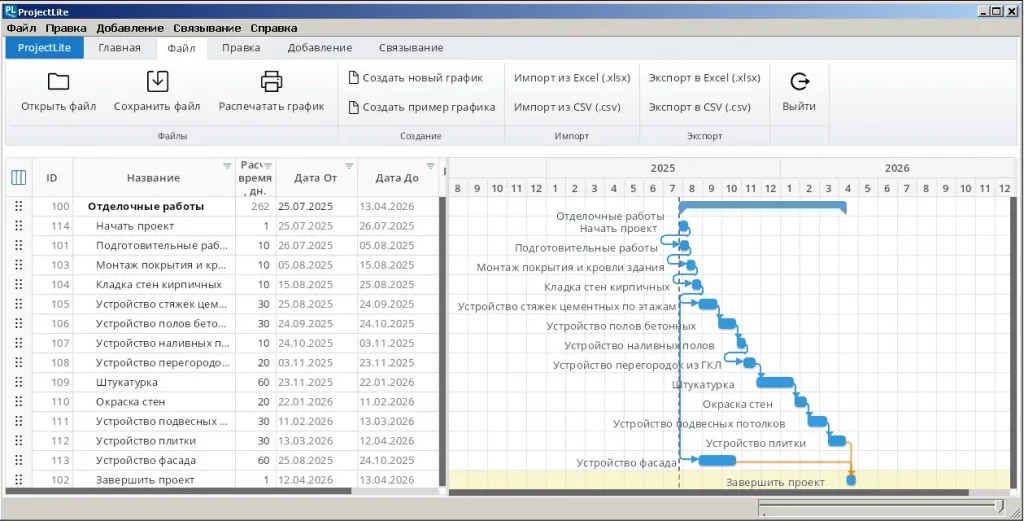The height and width of the screenshot is (521, 1024).
Task: Select the blue ProjectLite ribbon tab
Action: [x=44, y=48]
